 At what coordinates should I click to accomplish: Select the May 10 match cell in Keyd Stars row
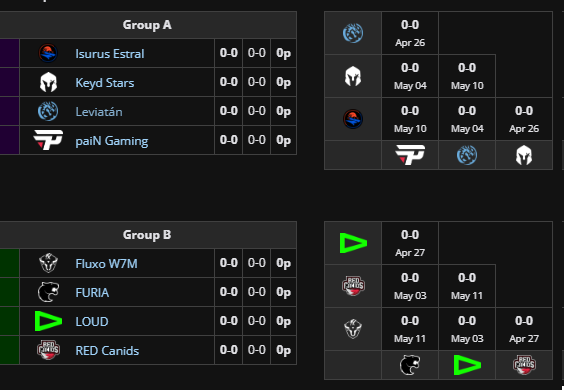coord(467,76)
